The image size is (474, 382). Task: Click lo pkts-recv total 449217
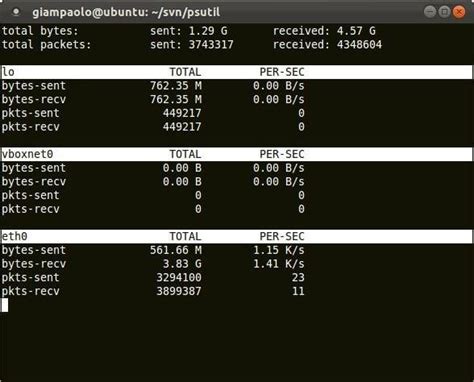click(182, 127)
